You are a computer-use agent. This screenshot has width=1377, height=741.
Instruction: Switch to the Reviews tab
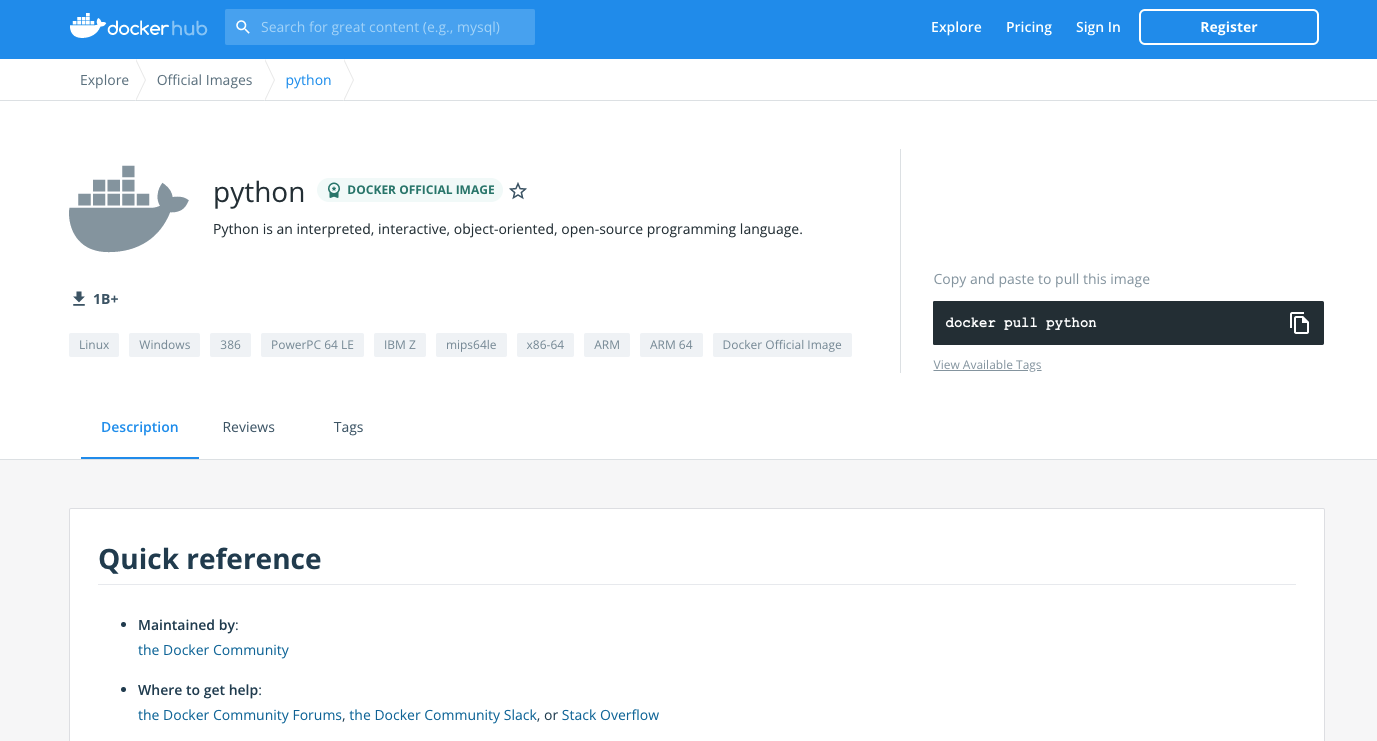[x=248, y=427]
